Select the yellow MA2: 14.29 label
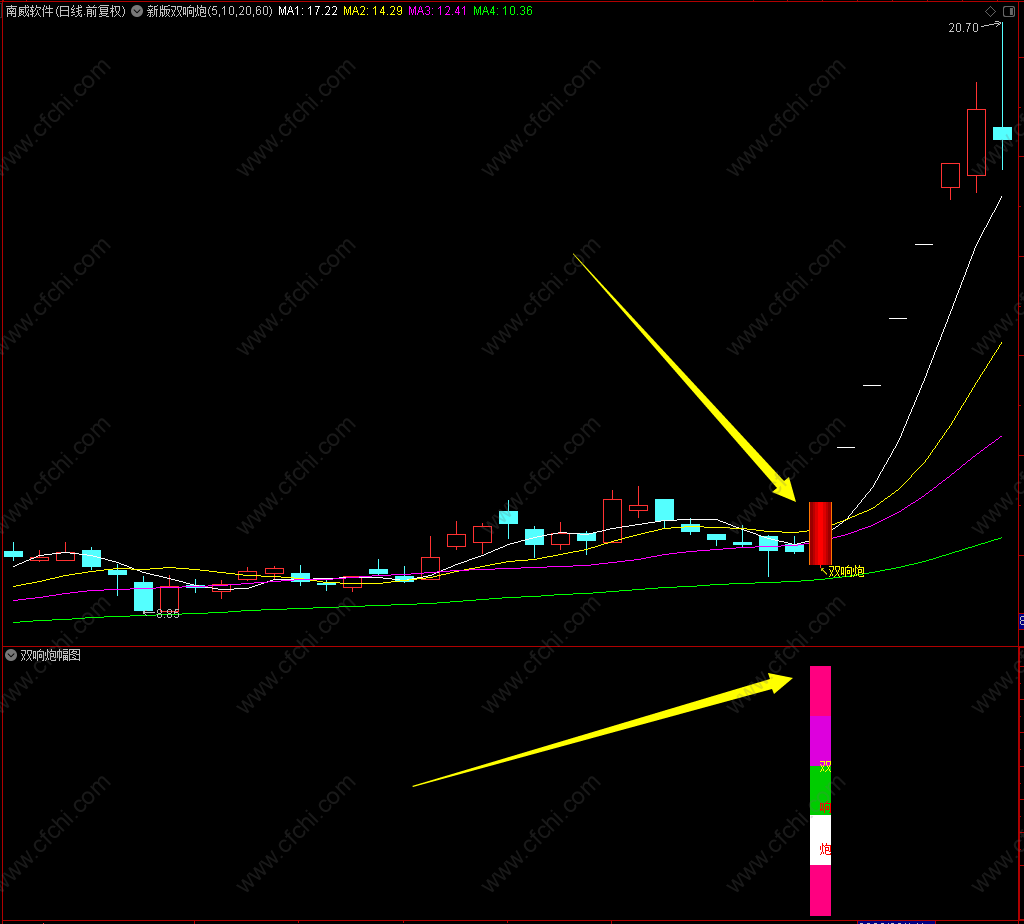This screenshot has height=924, width=1024. coord(373,11)
